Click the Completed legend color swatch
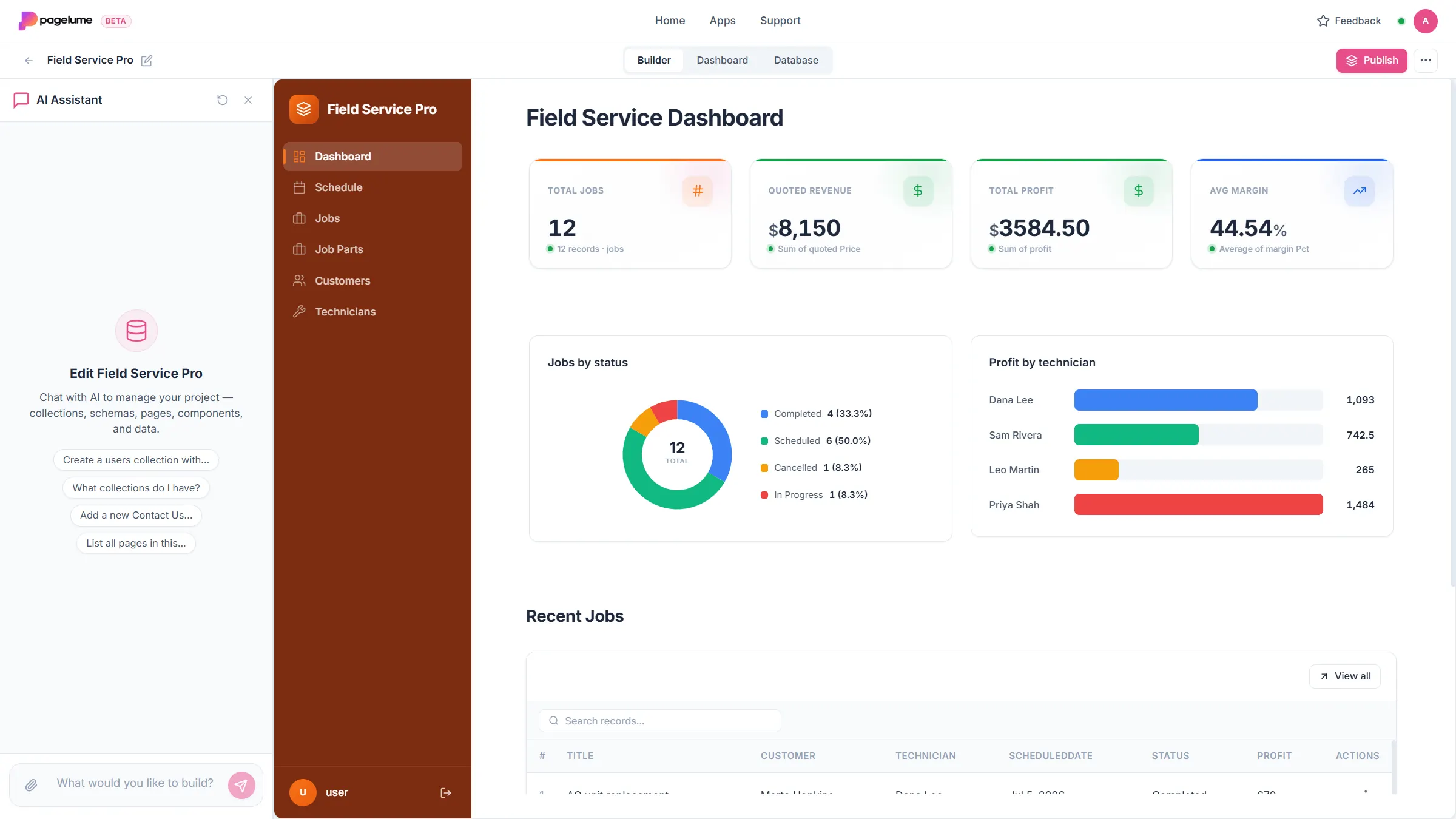 click(764, 414)
